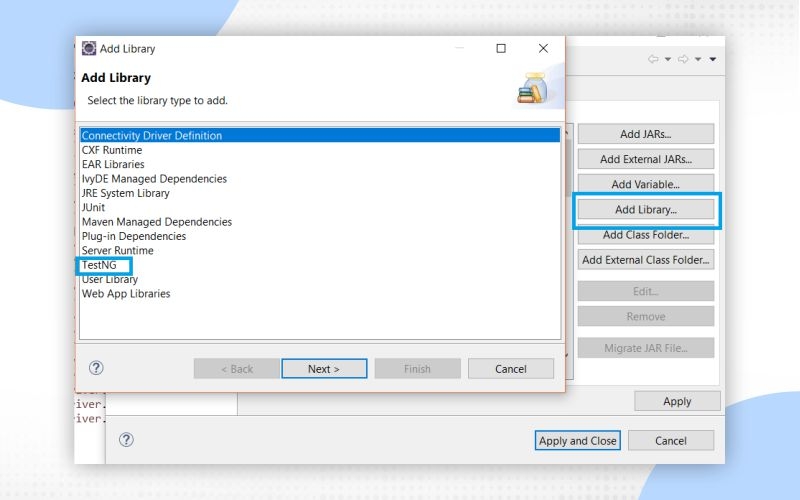Click the help icon in Add Library dialog
Screen dimensions: 800x500
click(x=97, y=368)
